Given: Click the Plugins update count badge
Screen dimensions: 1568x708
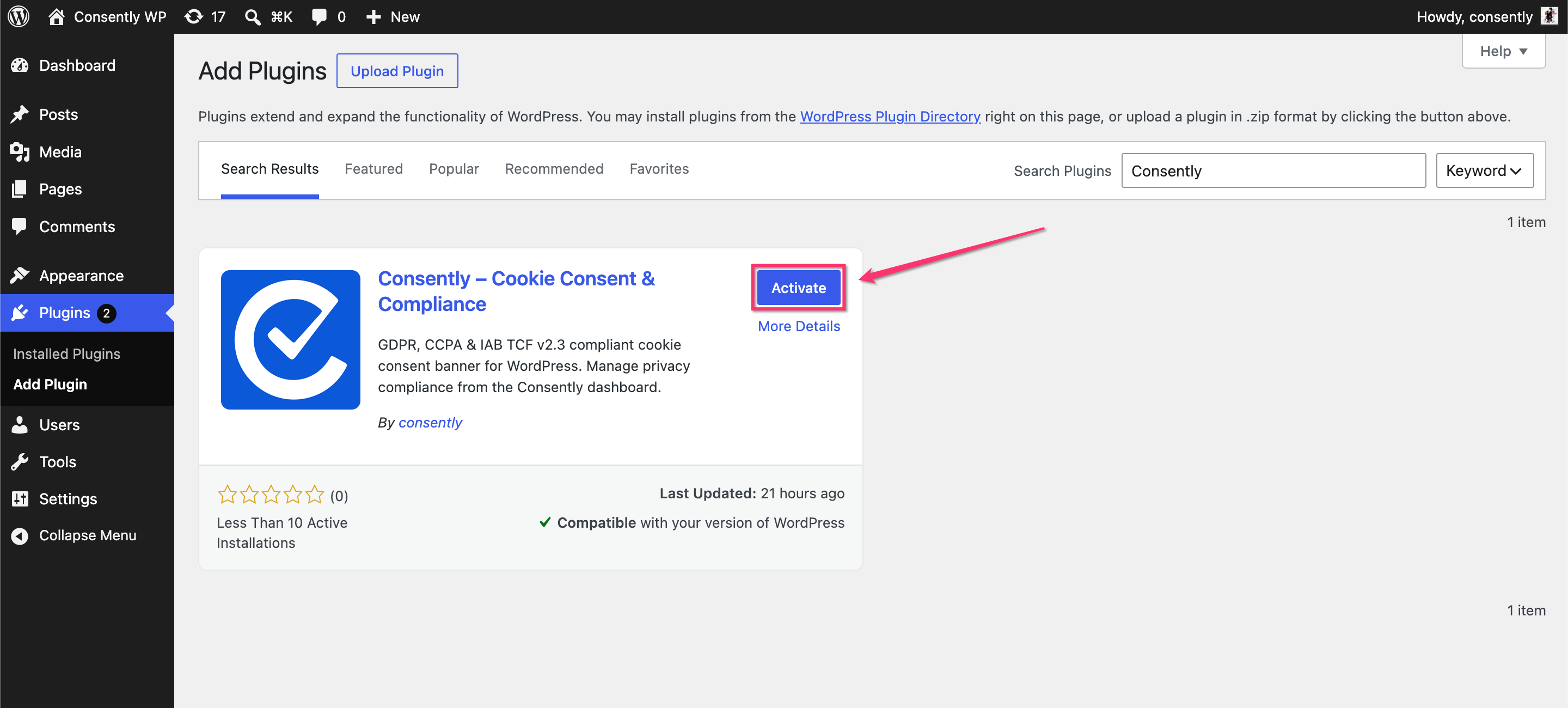Looking at the screenshot, I should pyautogui.click(x=107, y=313).
